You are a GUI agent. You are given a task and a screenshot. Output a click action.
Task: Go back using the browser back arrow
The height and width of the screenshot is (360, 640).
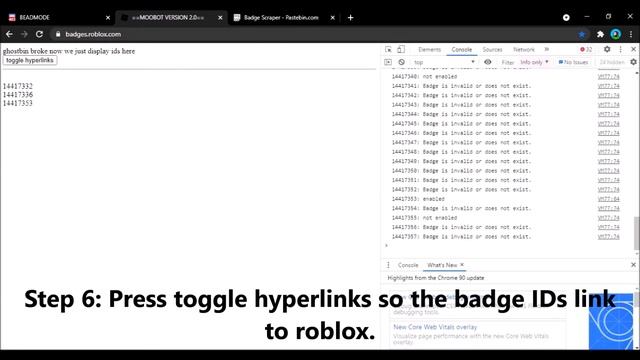[9, 34]
